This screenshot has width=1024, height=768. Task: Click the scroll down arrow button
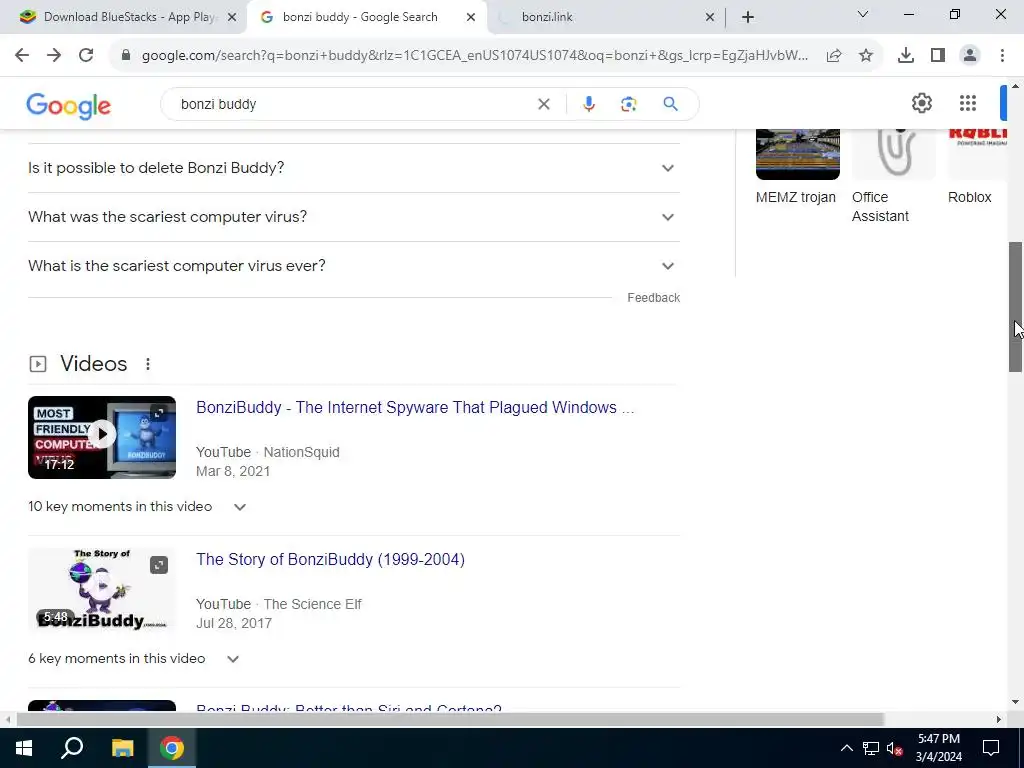(x=1016, y=703)
